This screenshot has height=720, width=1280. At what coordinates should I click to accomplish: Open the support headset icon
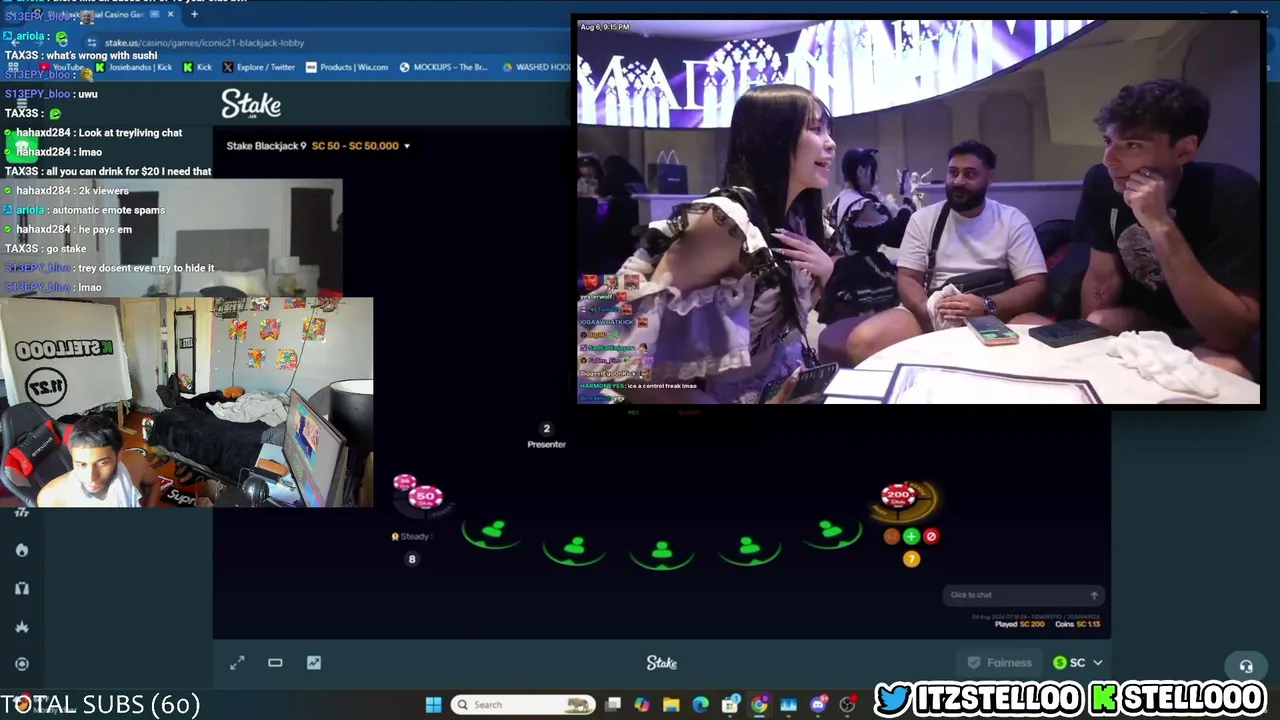1246,666
